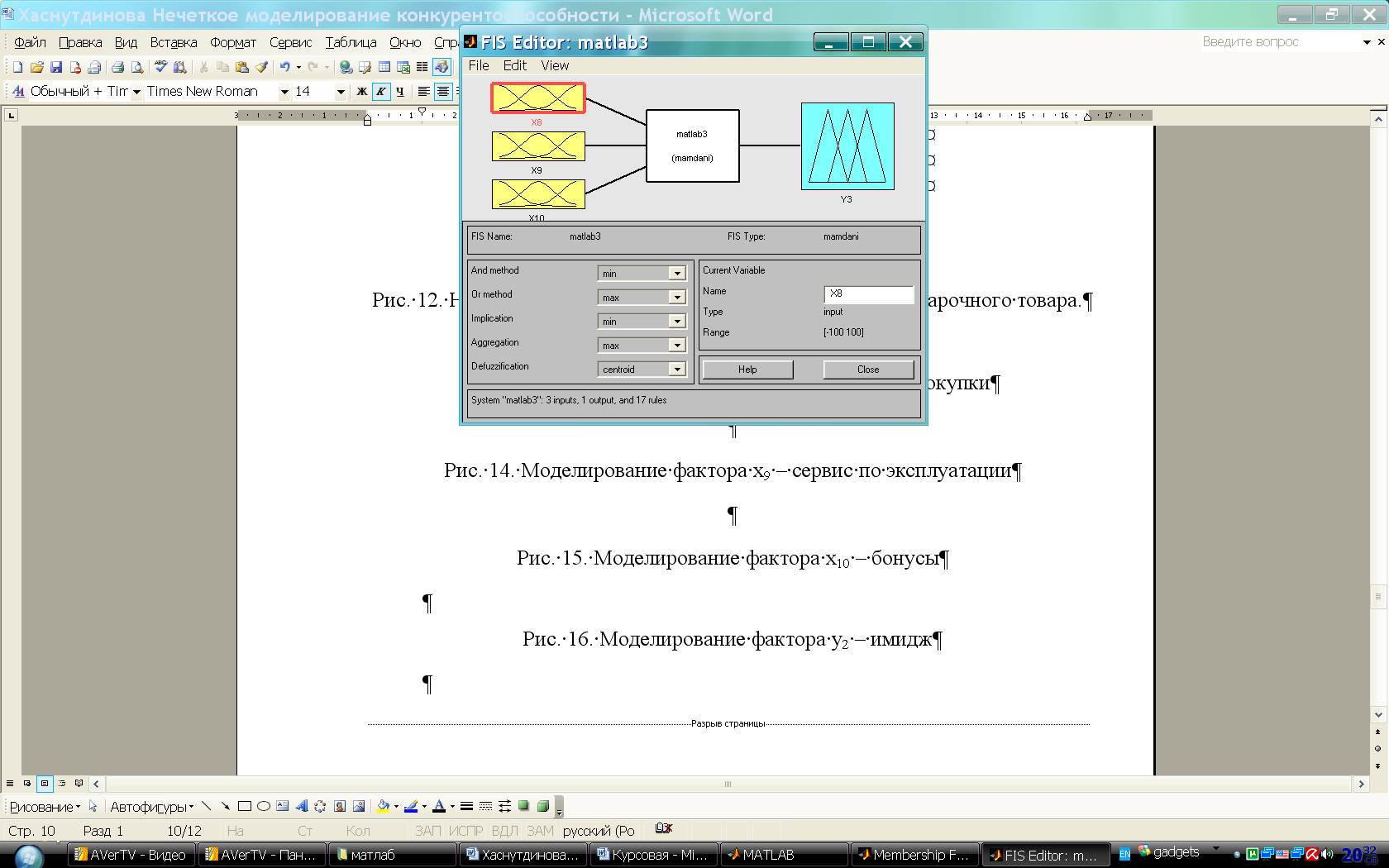Image resolution: width=1389 pixels, height=868 pixels.
Task: Open View menu in FIS Editor
Action: pos(555,65)
